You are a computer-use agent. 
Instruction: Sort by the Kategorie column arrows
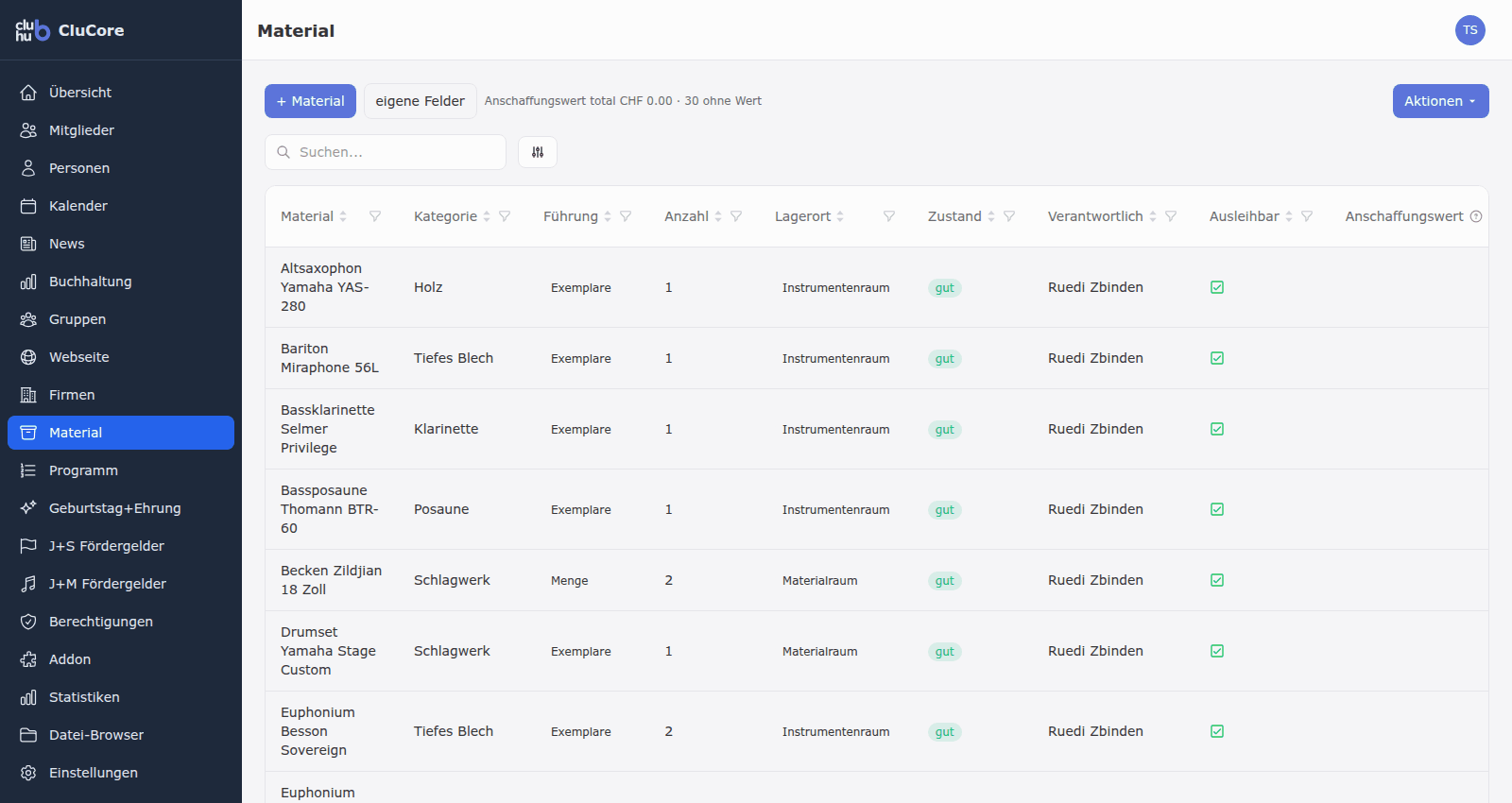487,216
